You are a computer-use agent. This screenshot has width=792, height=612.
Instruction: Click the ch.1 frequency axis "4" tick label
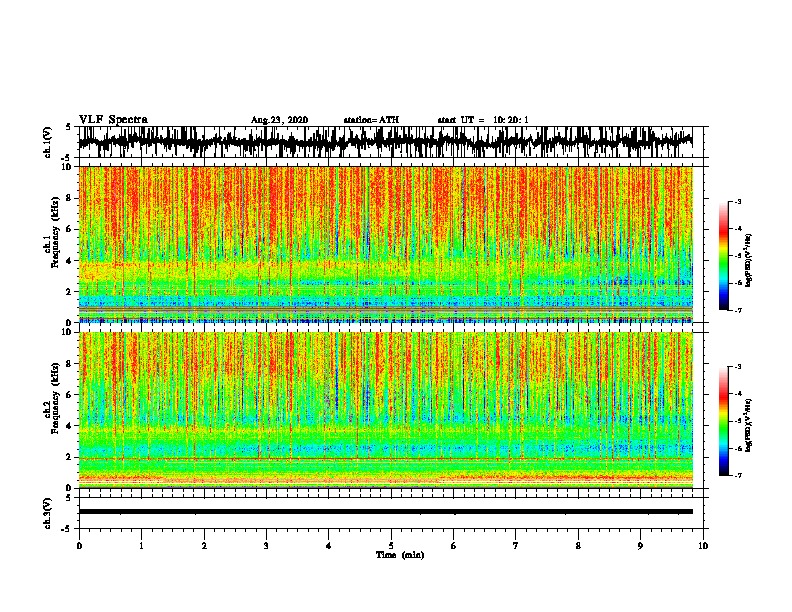pos(69,261)
